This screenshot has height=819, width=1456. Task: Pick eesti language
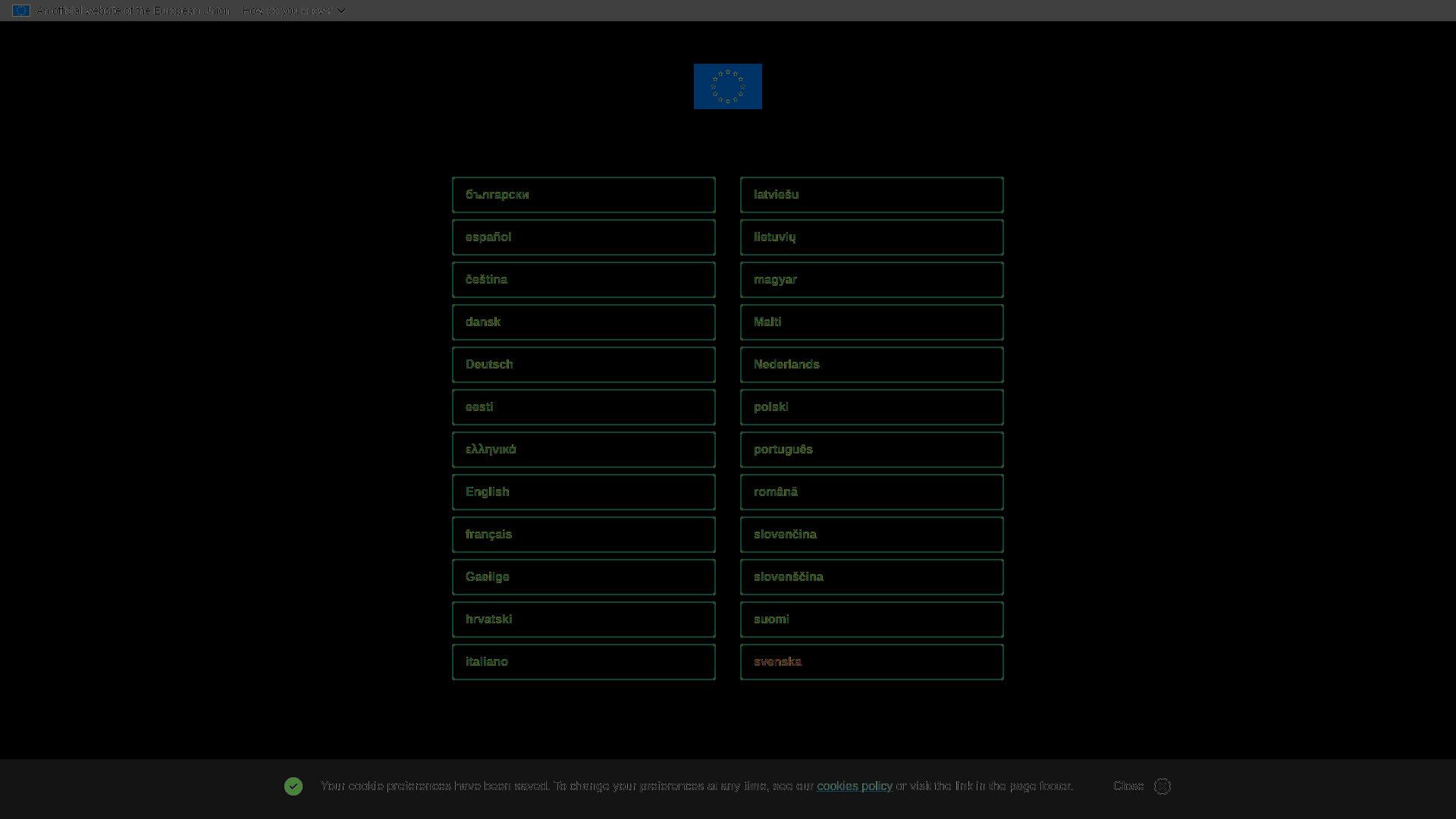pos(584,407)
